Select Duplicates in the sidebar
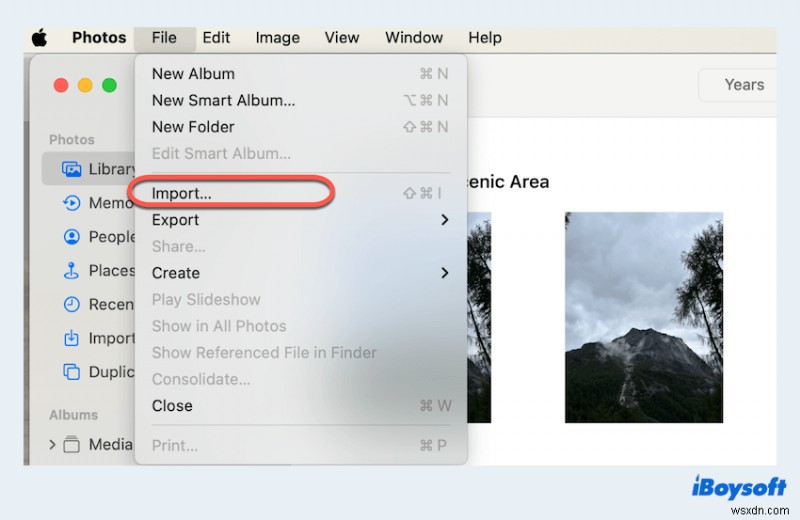The image size is (800, 520). [88, 372]
